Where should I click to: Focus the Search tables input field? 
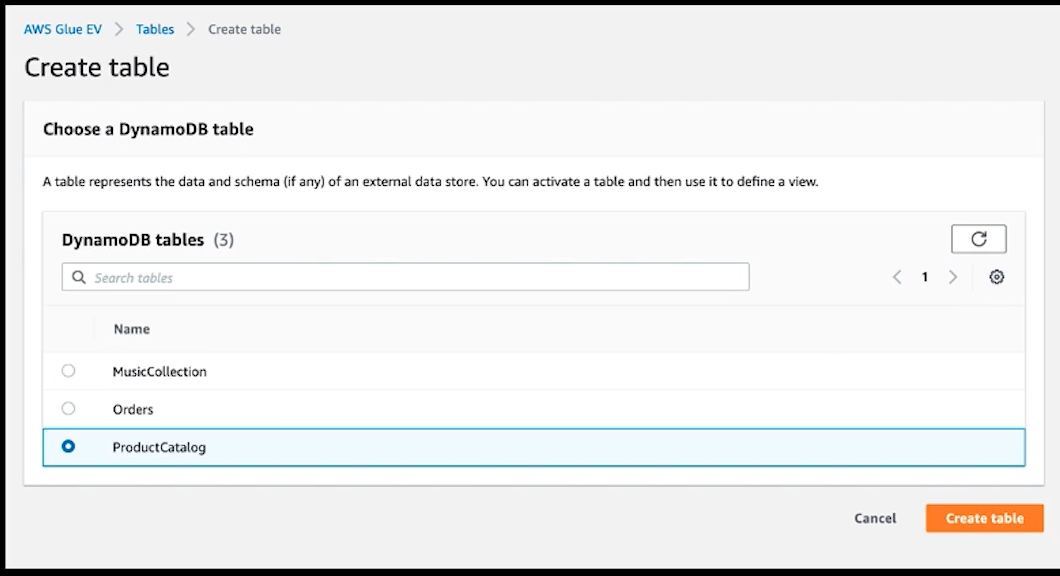(405, 277)
